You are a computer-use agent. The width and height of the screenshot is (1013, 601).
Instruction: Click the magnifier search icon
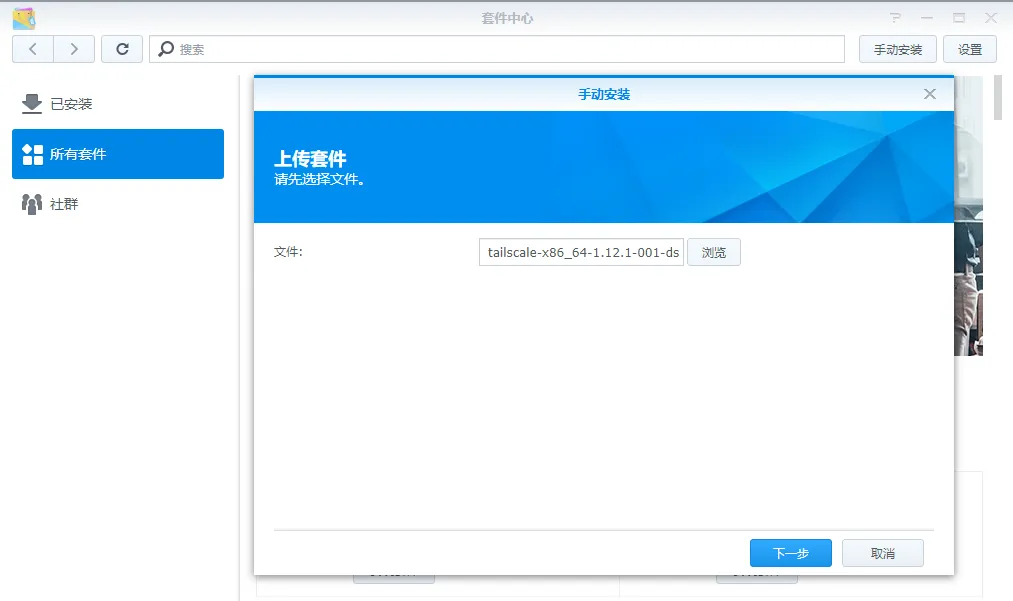[x=166, y=49]
